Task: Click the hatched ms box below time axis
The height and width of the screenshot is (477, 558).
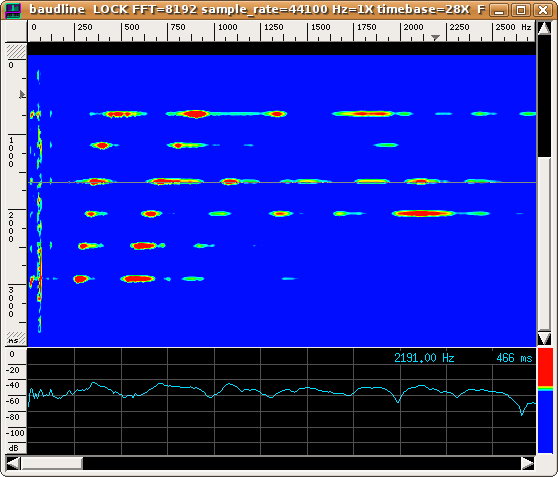Action: tap(16, 338)
